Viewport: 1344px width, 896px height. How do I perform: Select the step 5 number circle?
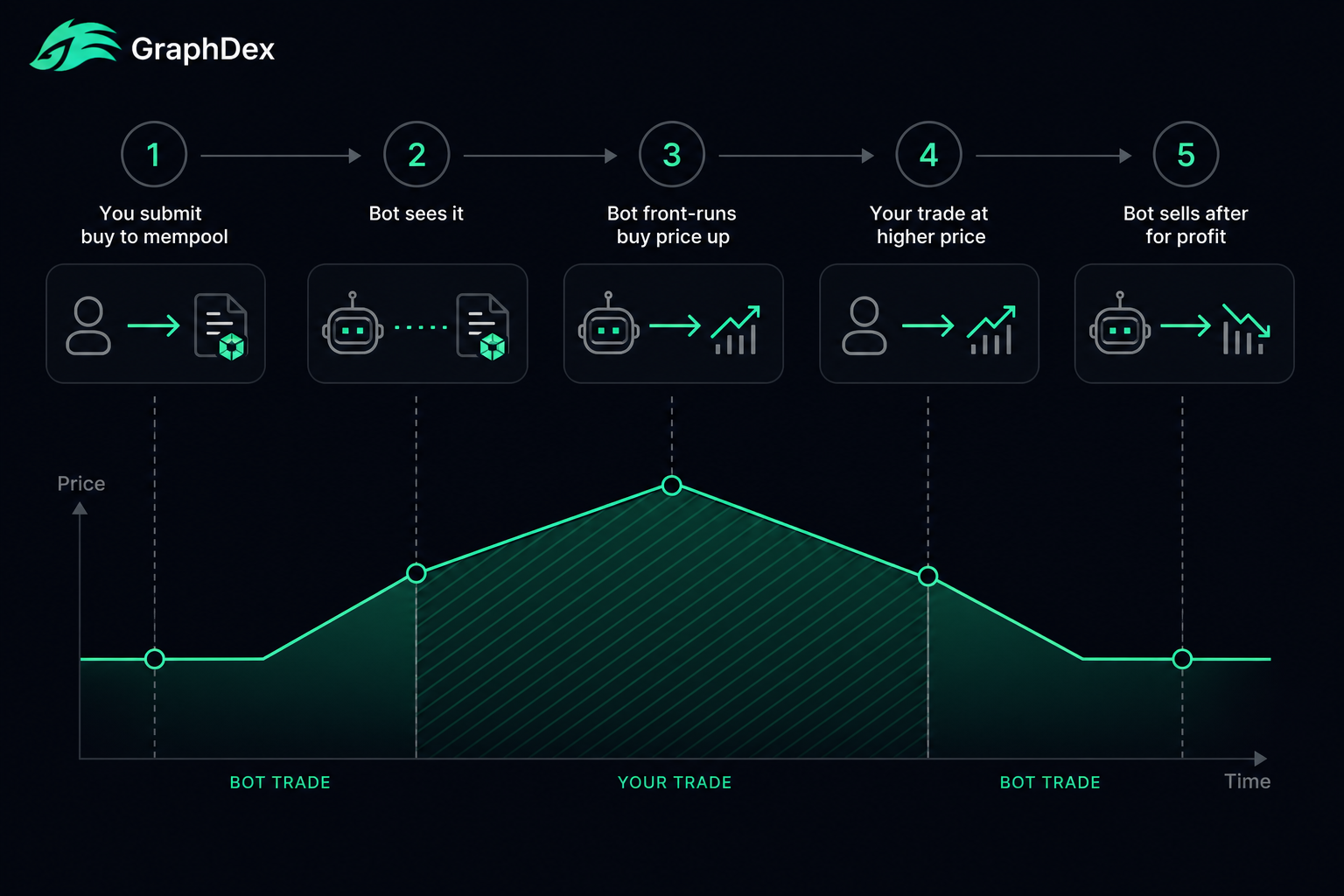[x=1186, y=155]
